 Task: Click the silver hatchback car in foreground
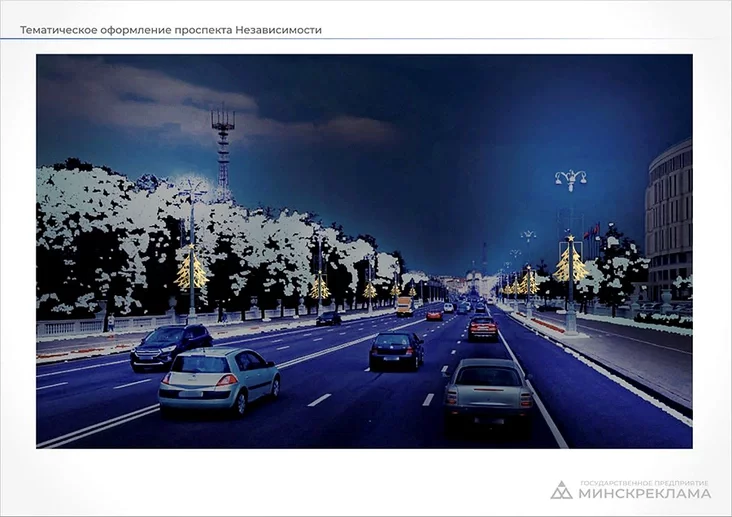click(x=218, y=380)
